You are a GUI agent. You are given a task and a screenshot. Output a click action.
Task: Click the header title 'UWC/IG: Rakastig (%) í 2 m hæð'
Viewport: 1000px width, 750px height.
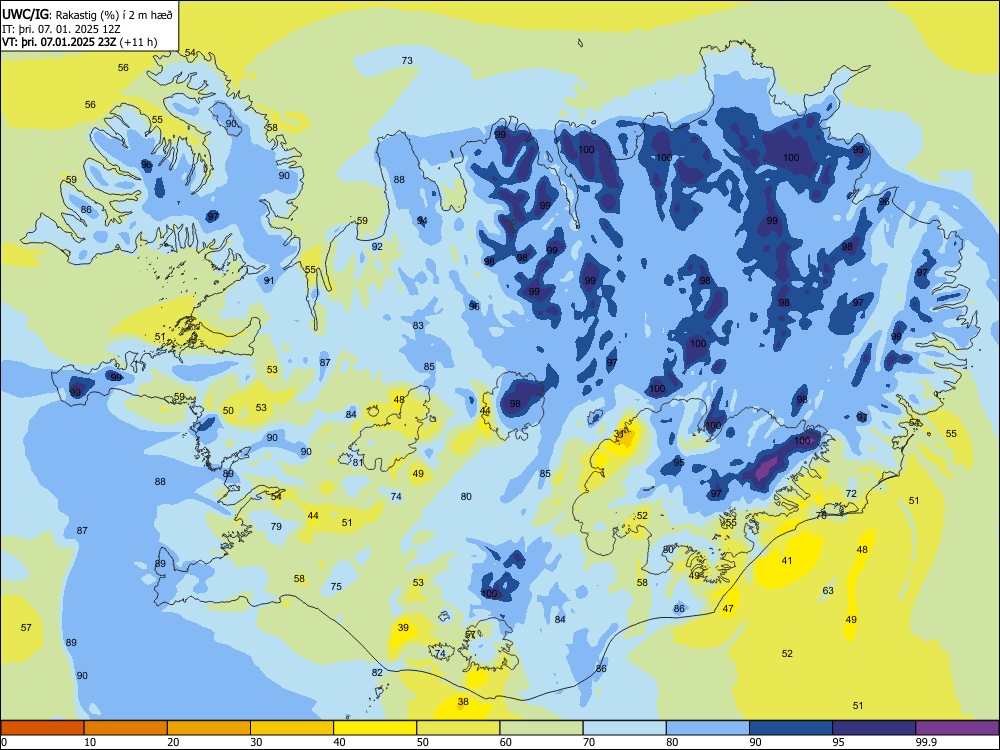[x=87, y=13]
